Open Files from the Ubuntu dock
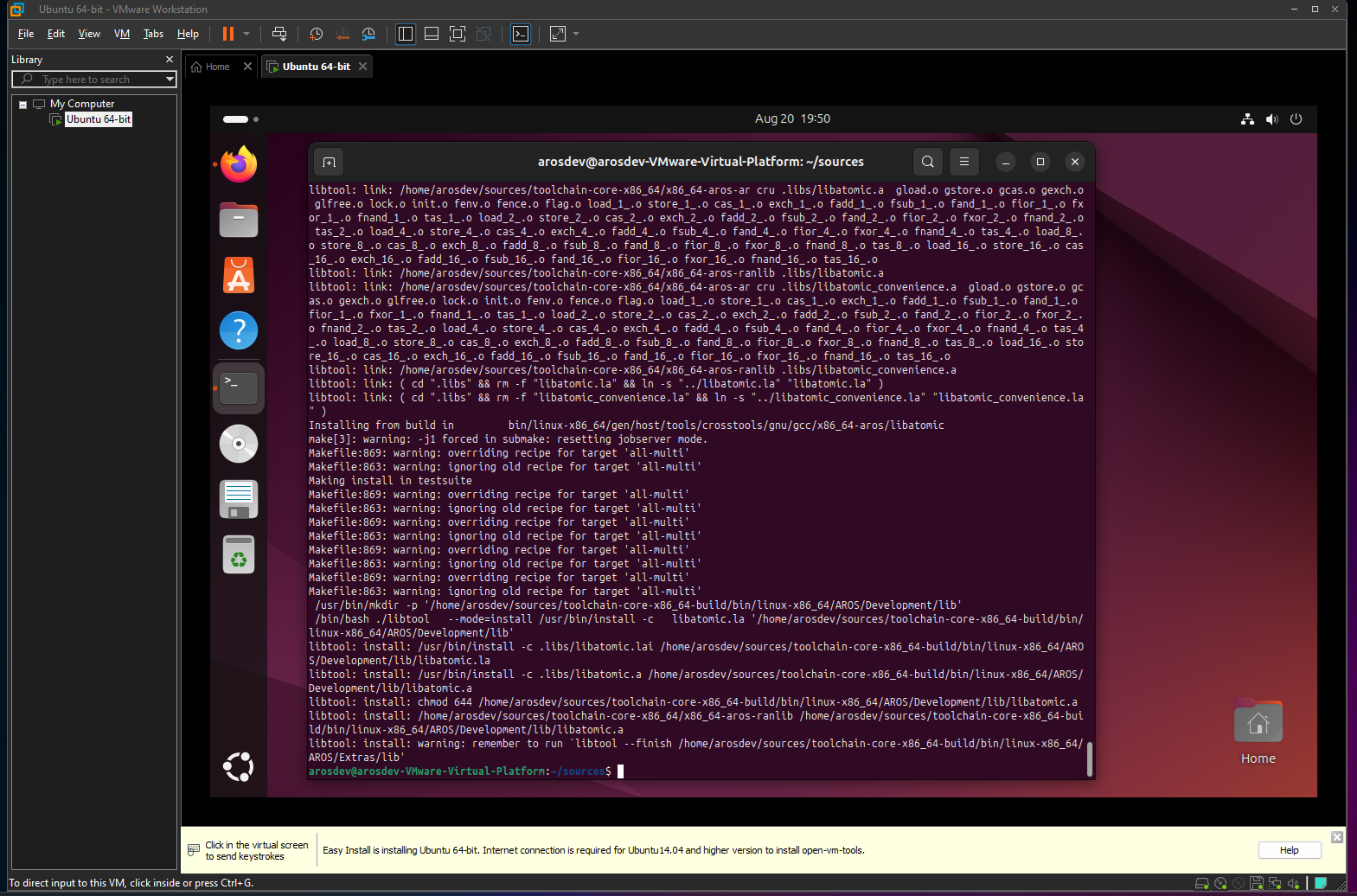This screenshot has height=896, width=1357. (x=239, y=220)
